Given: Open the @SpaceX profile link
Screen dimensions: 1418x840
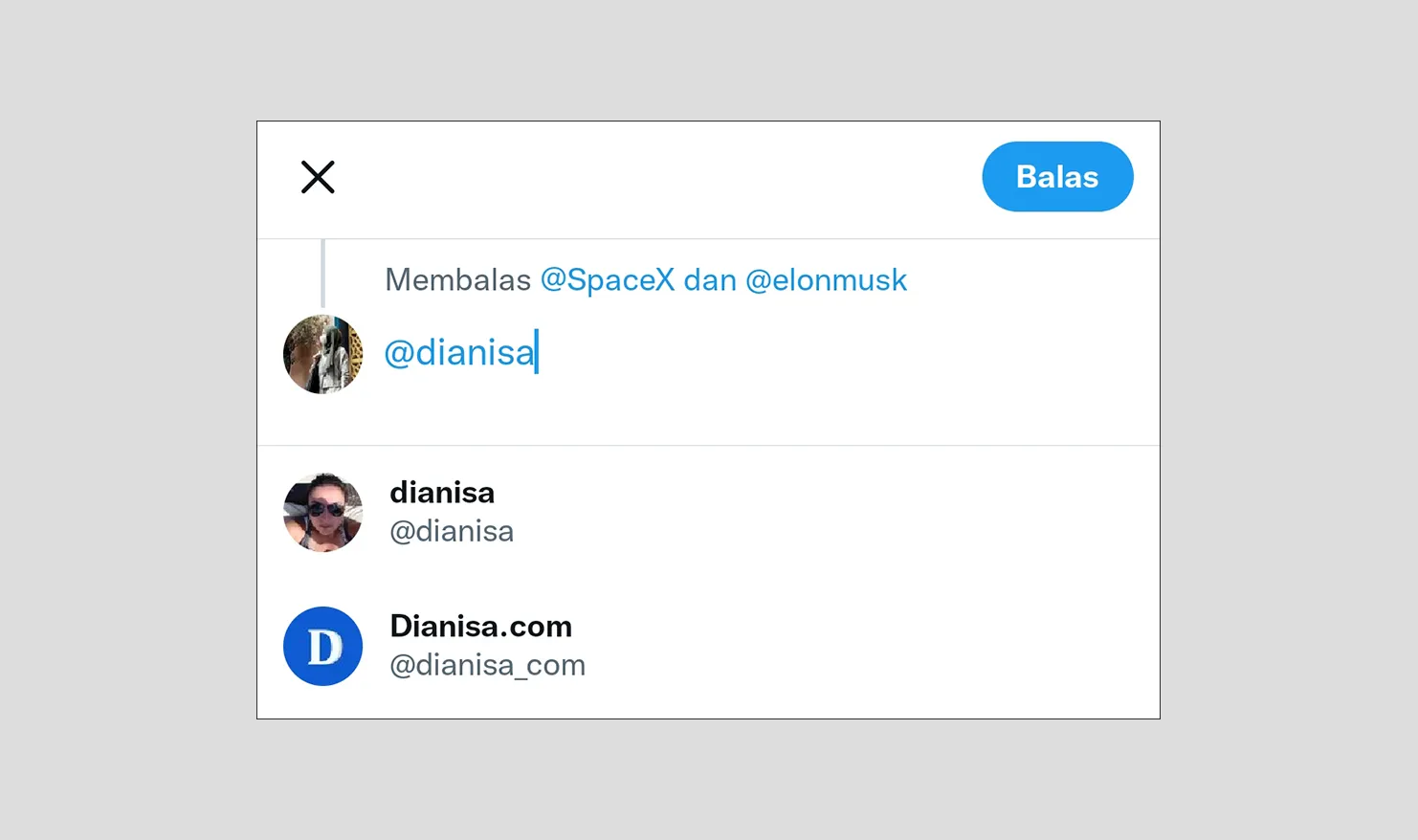Looking at the screenshot, I should pos(608,279).
